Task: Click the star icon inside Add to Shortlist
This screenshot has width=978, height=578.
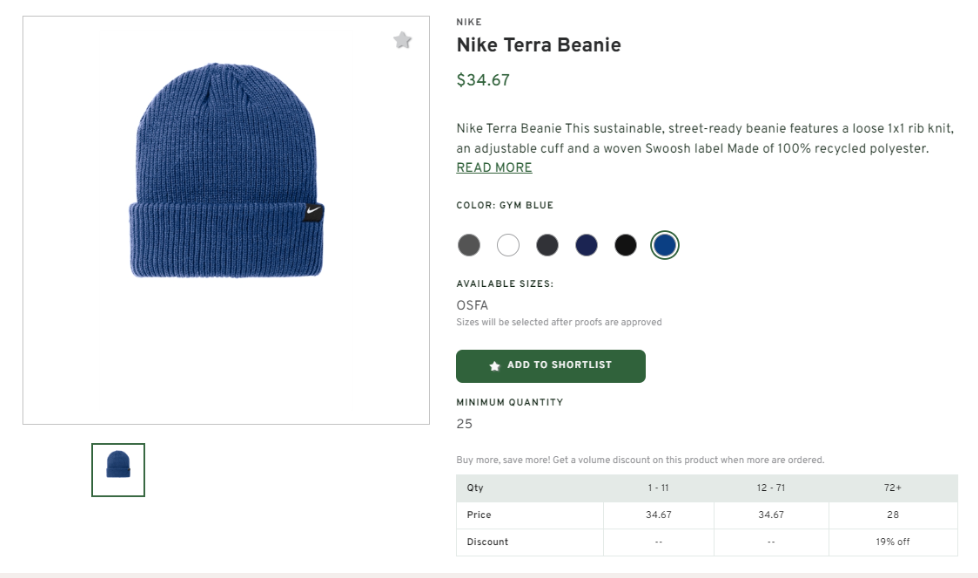Action: 494,365
